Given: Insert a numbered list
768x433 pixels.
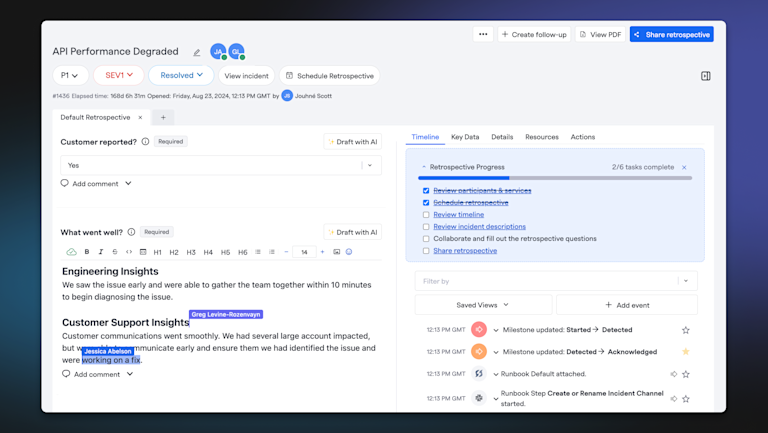Looking at the screenshot, I should (x=272, y=252).
